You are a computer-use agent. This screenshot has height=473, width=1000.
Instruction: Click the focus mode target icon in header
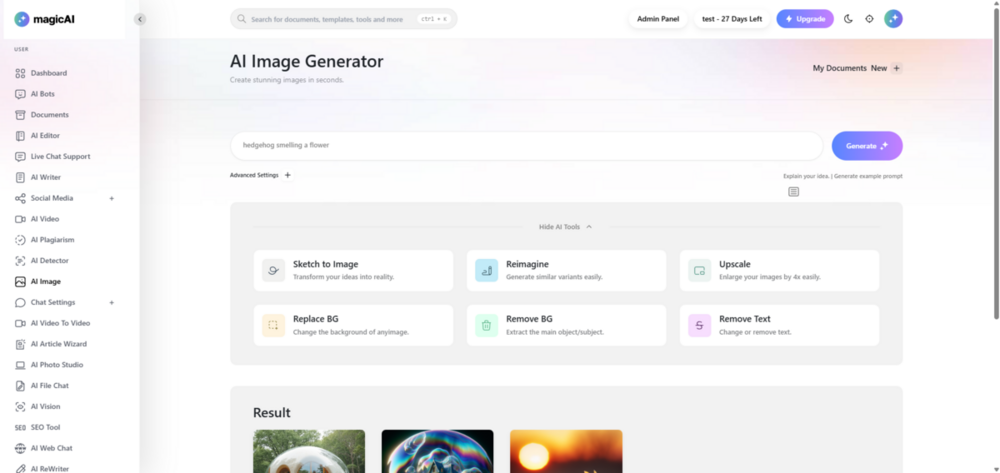click(869, 19)
